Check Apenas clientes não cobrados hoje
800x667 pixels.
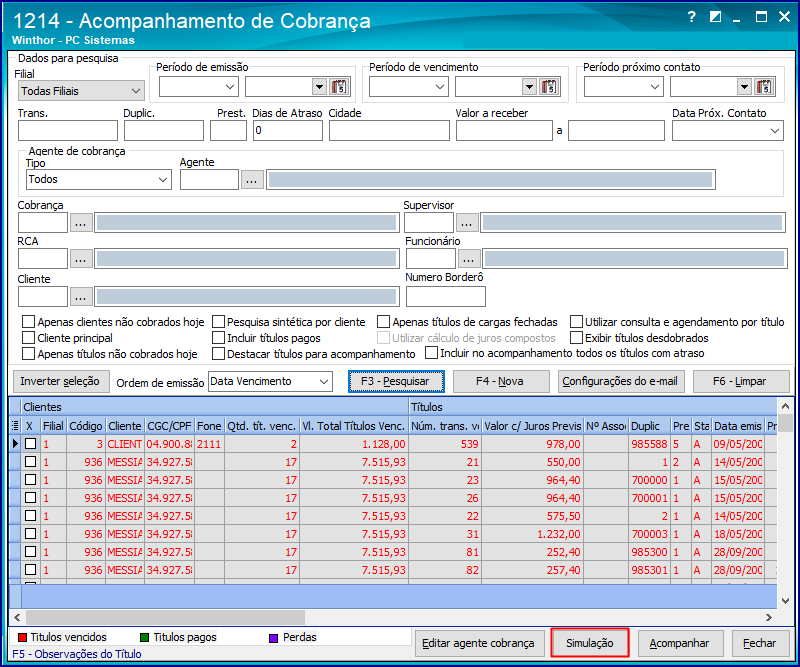click(x=29, y=322)
